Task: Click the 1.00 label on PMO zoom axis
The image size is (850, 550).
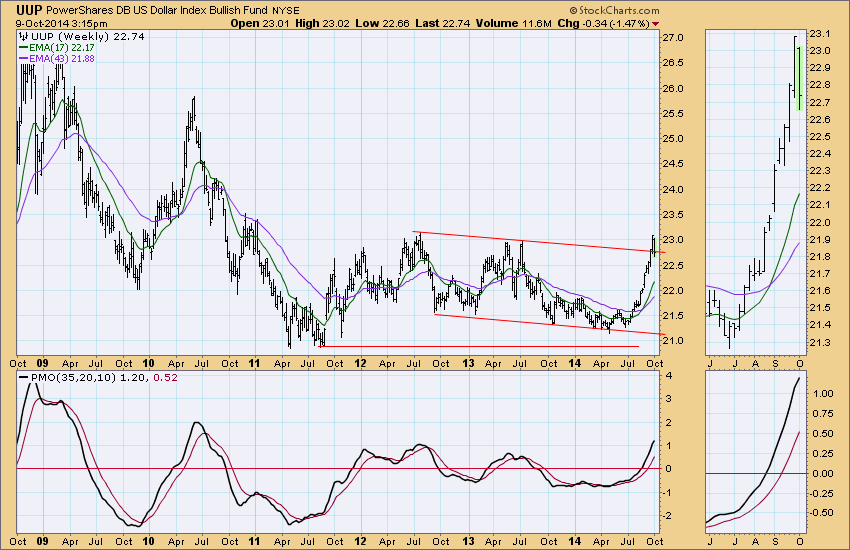Action: 824,393
